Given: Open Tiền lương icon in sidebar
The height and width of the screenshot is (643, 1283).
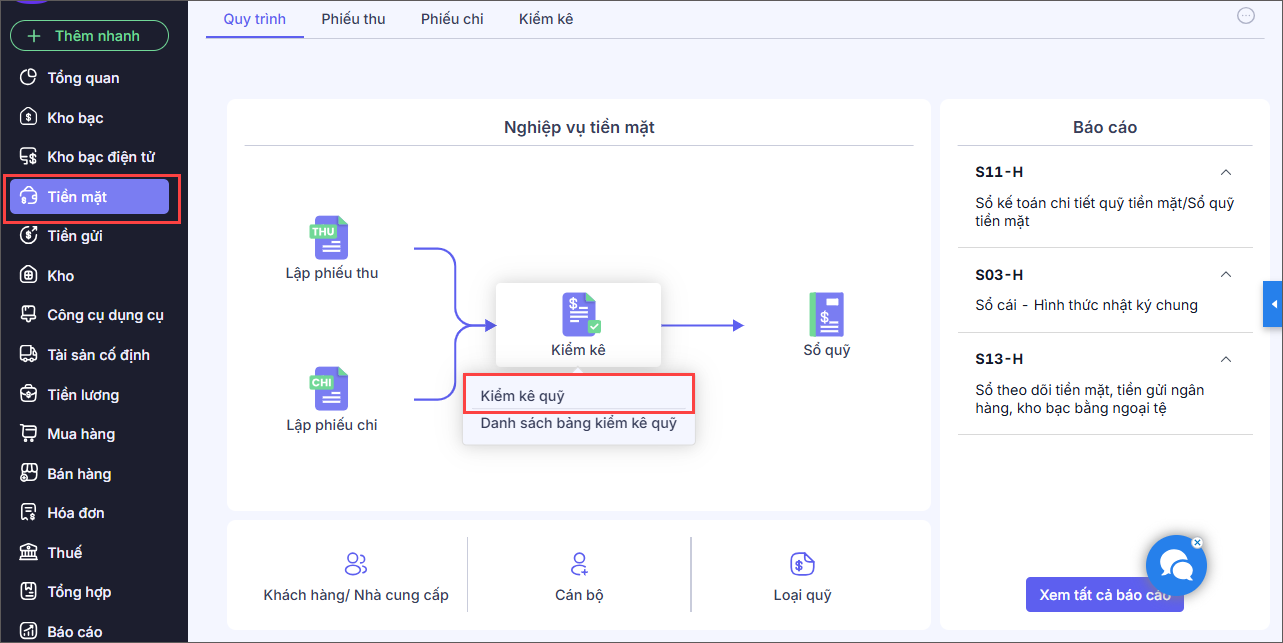Looking at the screenshot, I should click(x=29, y=395).
